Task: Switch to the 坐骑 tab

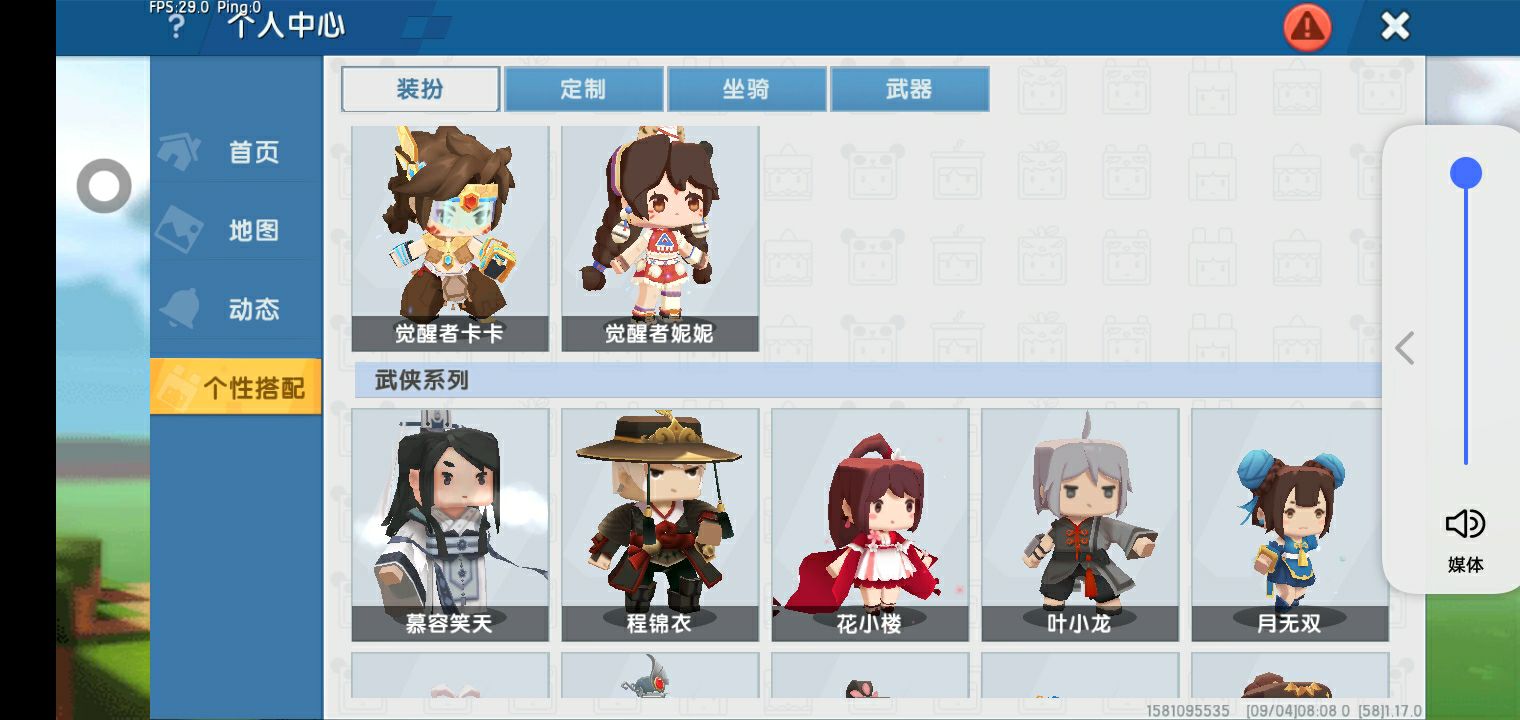Action: (x=747, y=89)
